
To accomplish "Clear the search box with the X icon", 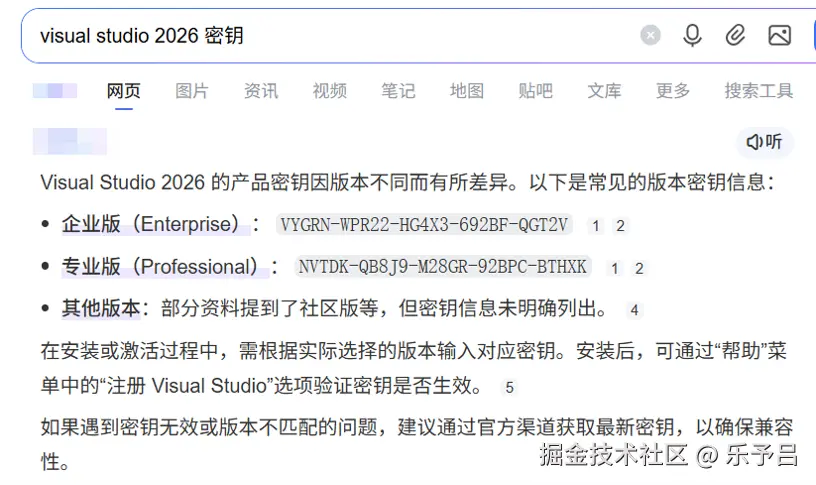I will pyautogui.click(x=650, y=35).
